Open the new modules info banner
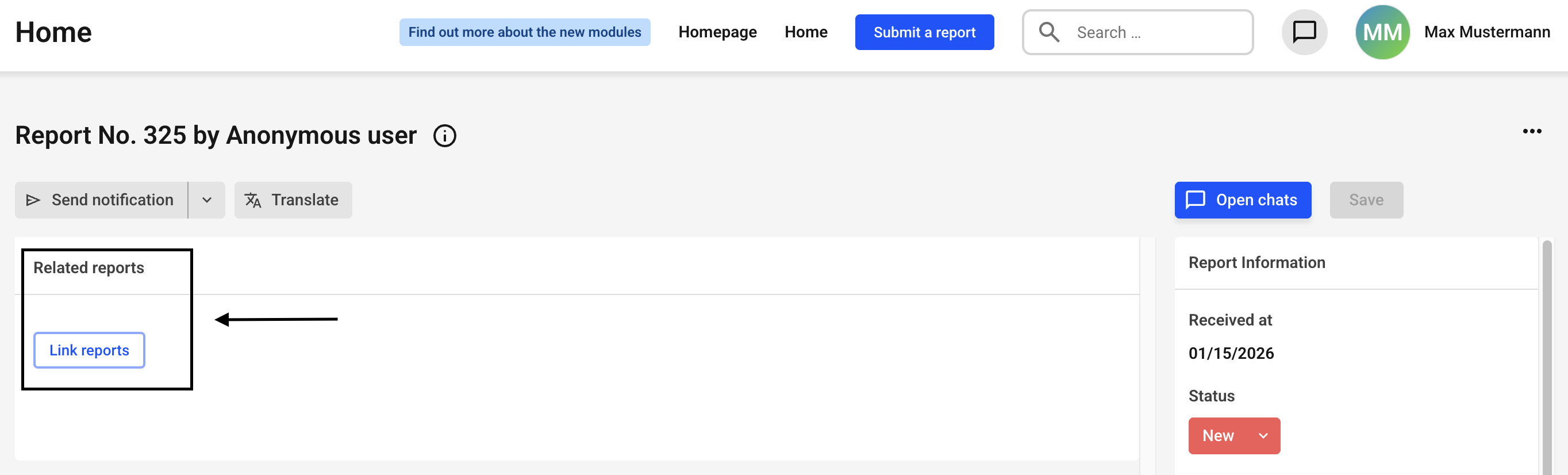 524,32
